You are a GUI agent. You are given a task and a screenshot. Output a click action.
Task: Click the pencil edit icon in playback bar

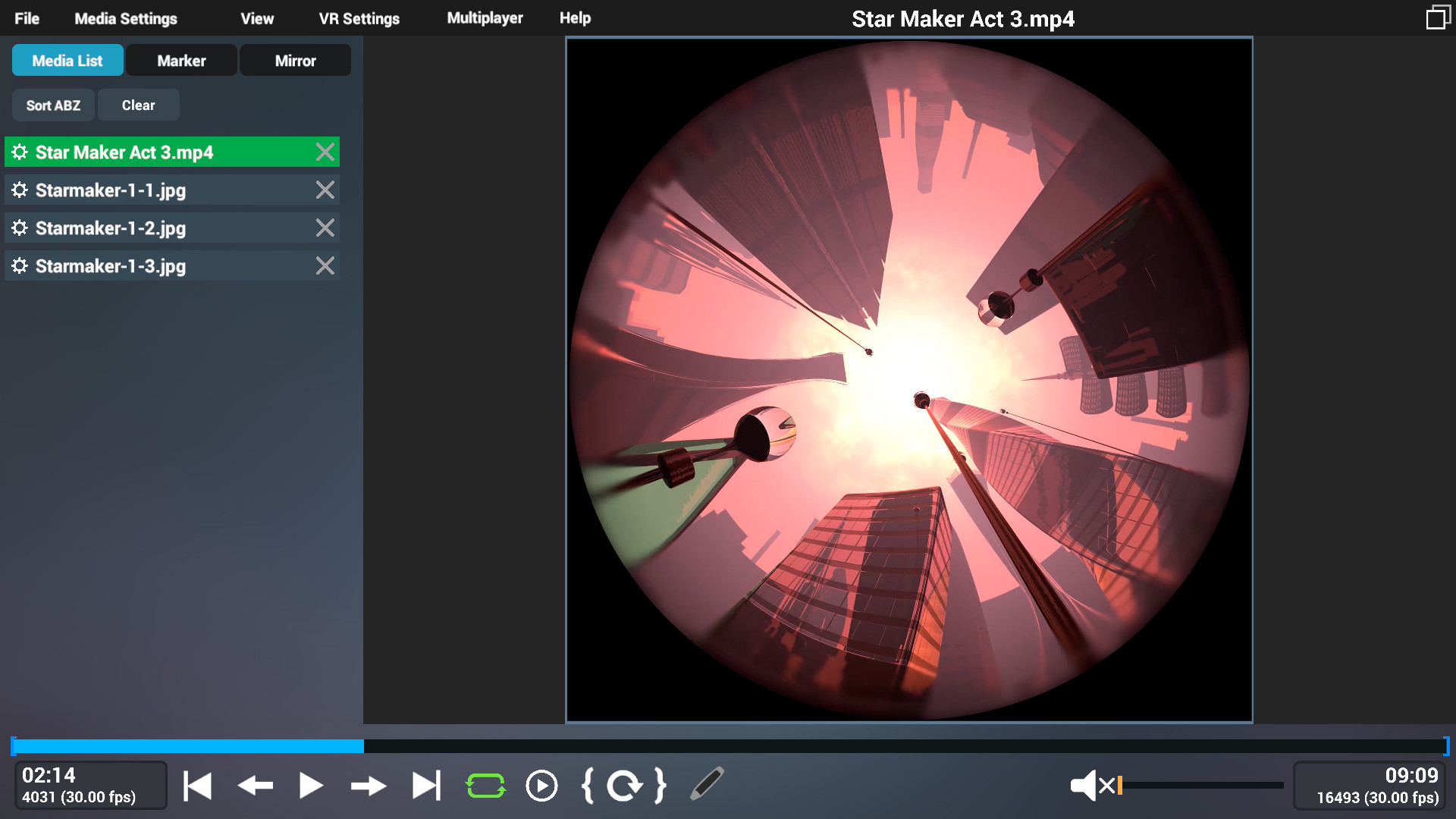[x=708, y=786]
